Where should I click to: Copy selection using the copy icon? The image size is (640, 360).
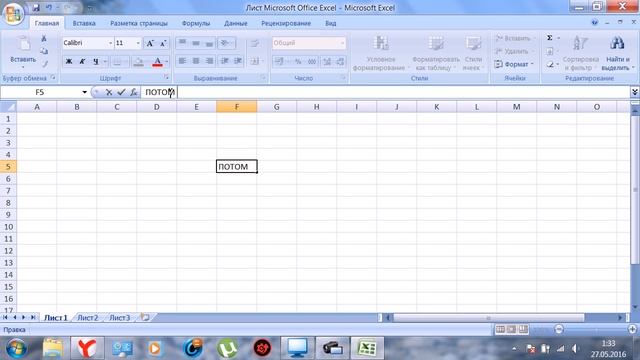point(44,51)
